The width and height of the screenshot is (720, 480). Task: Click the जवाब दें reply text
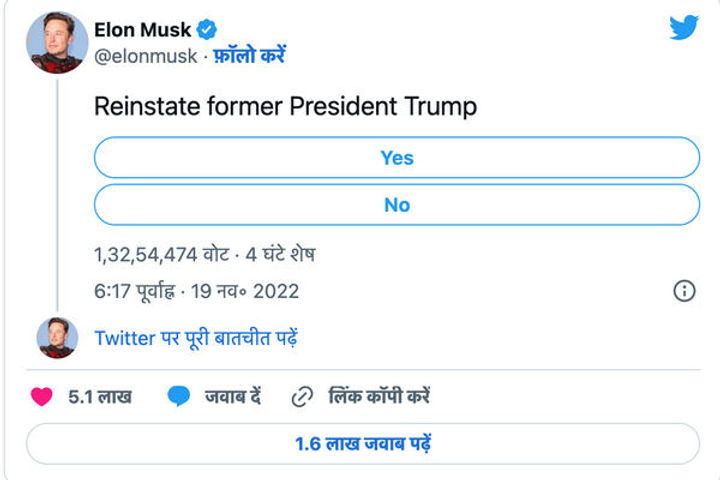coord(233,397)
